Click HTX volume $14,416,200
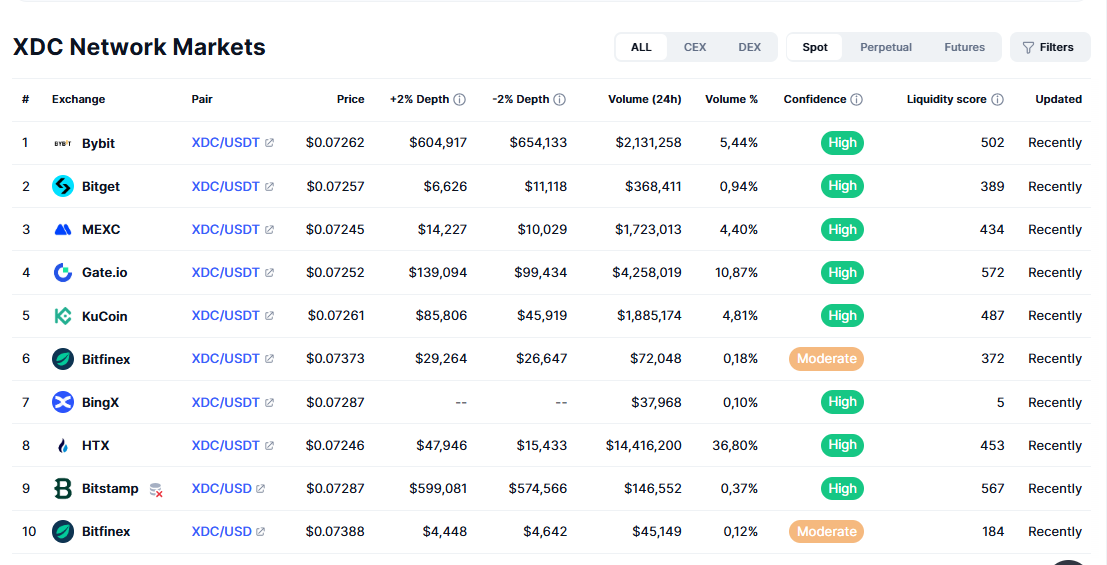1107x565 pixels. [644, 446]
